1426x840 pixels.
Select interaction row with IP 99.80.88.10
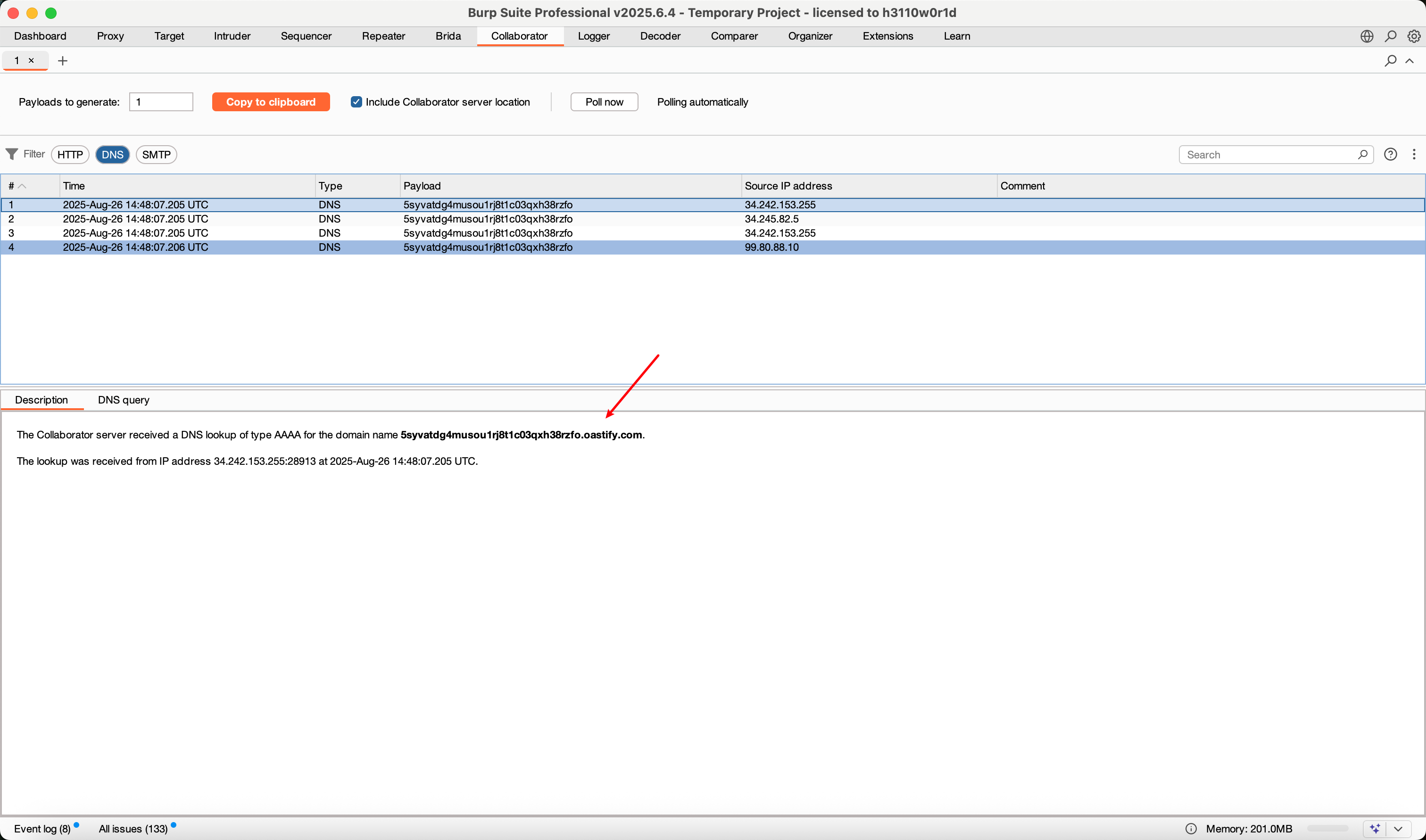[713, 247]
